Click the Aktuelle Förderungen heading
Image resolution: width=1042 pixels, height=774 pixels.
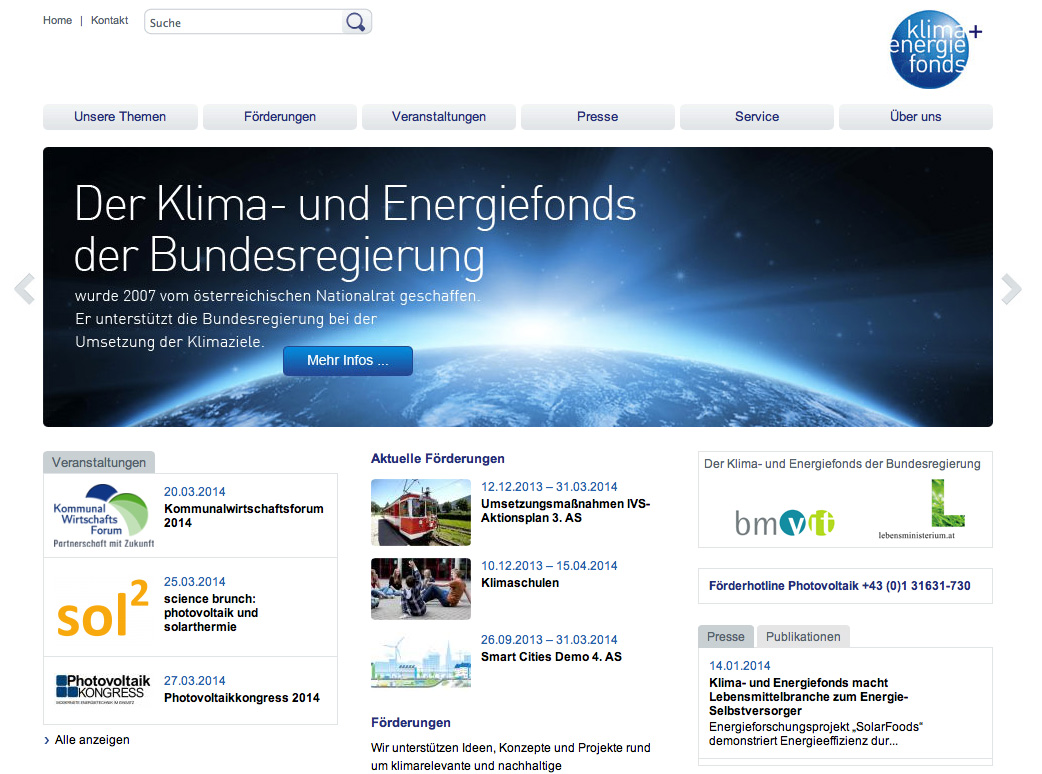point(437,458)
